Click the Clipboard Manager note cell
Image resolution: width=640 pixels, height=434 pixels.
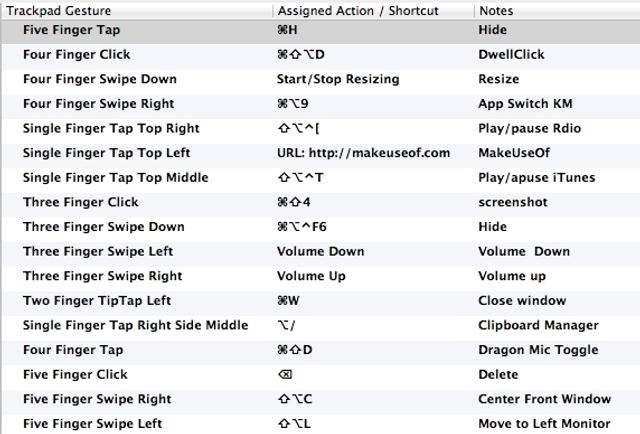(x=538, y=325)
